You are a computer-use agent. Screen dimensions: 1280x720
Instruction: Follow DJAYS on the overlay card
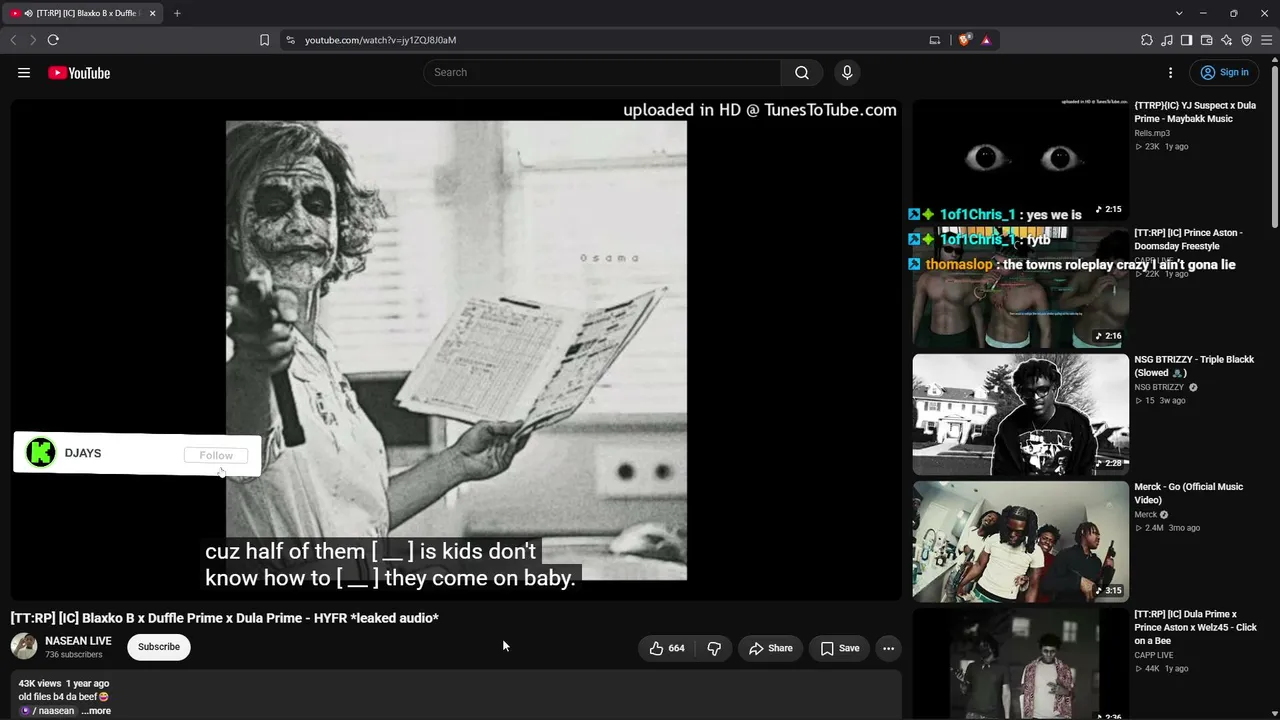[x=216, y=455]
